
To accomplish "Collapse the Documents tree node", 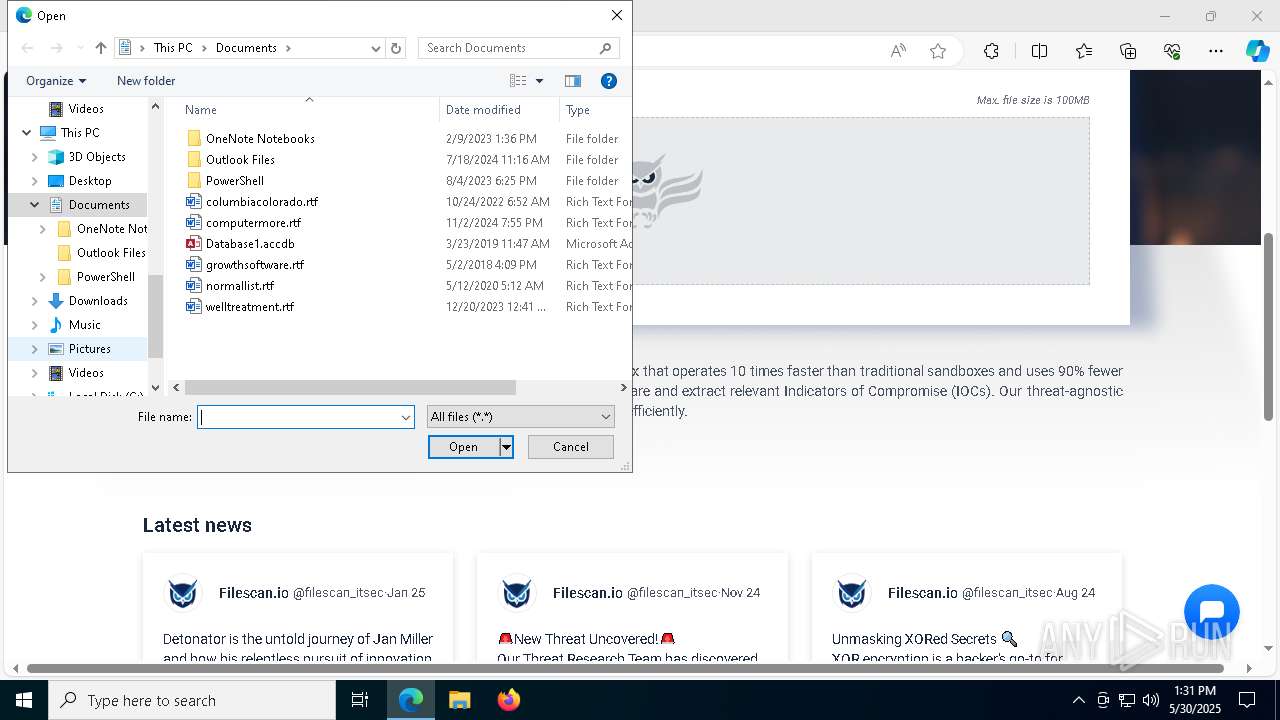I will coord(35,205).
